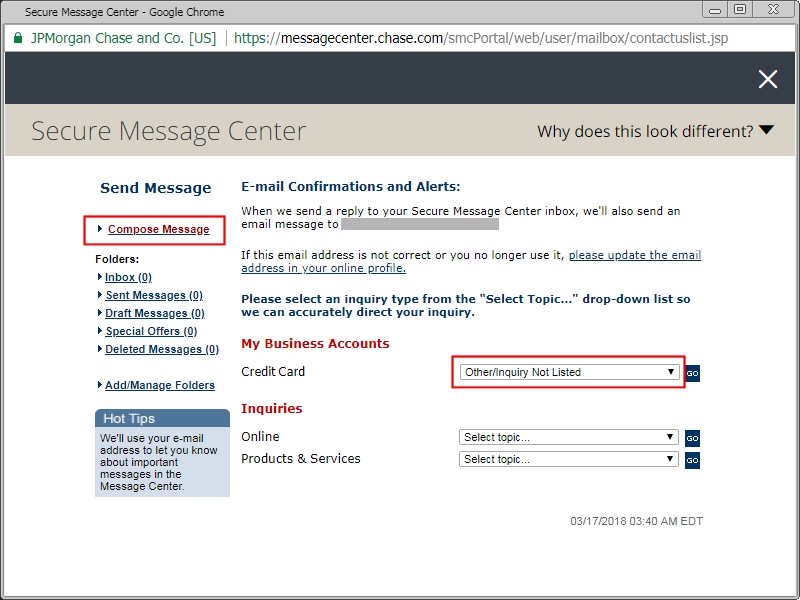Viewport: 800px width, 600px height.
Task: Click the GO button next to Products & Services
Action: [x=692, y=460]
